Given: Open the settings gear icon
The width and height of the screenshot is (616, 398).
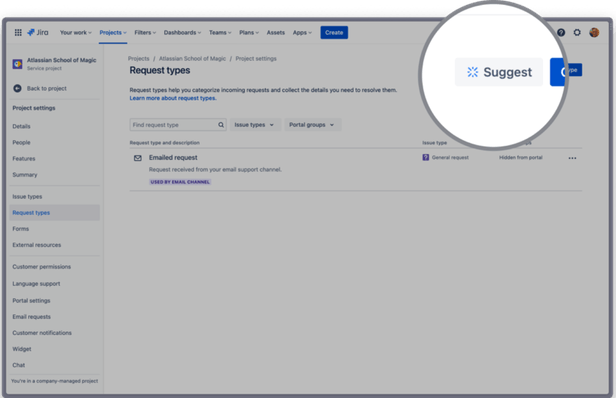Looking at the screenshot, I should click(577, 32).
